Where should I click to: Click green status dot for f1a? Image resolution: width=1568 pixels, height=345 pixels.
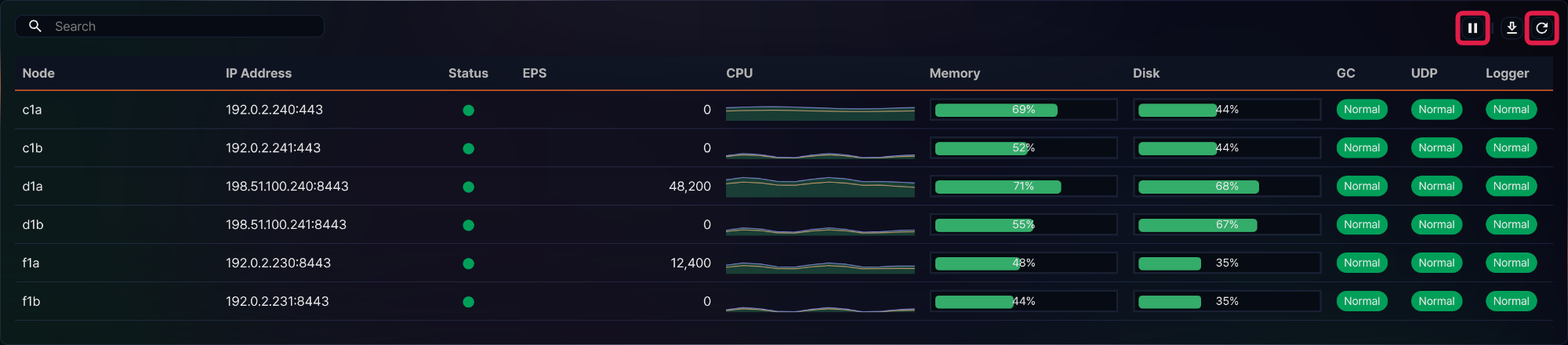point(468,264)
